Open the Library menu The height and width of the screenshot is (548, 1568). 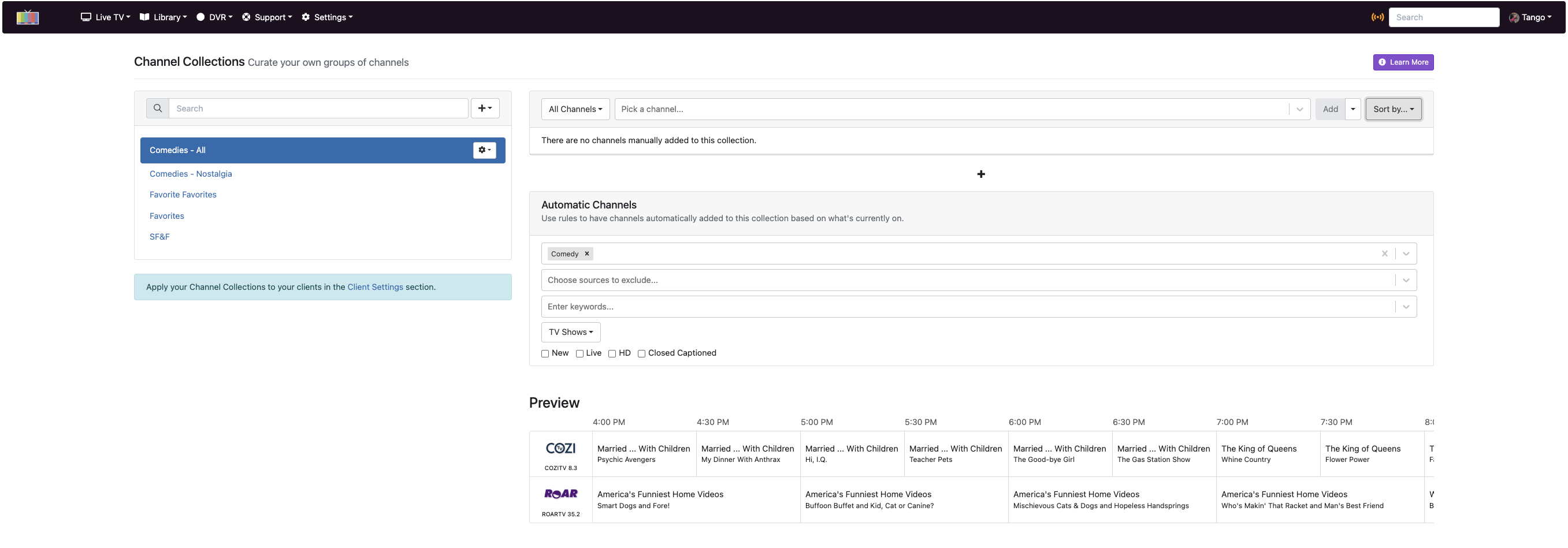[x=163, y=17]
